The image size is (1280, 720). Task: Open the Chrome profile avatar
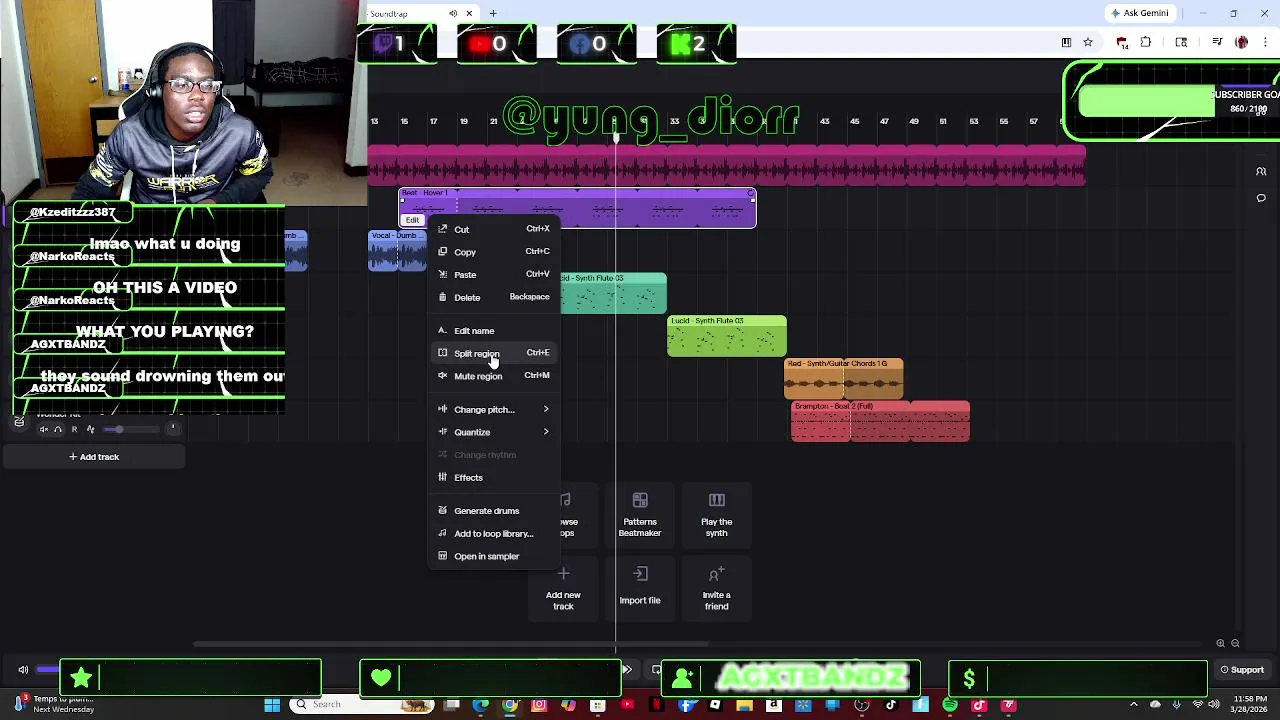click(1242, 42)
